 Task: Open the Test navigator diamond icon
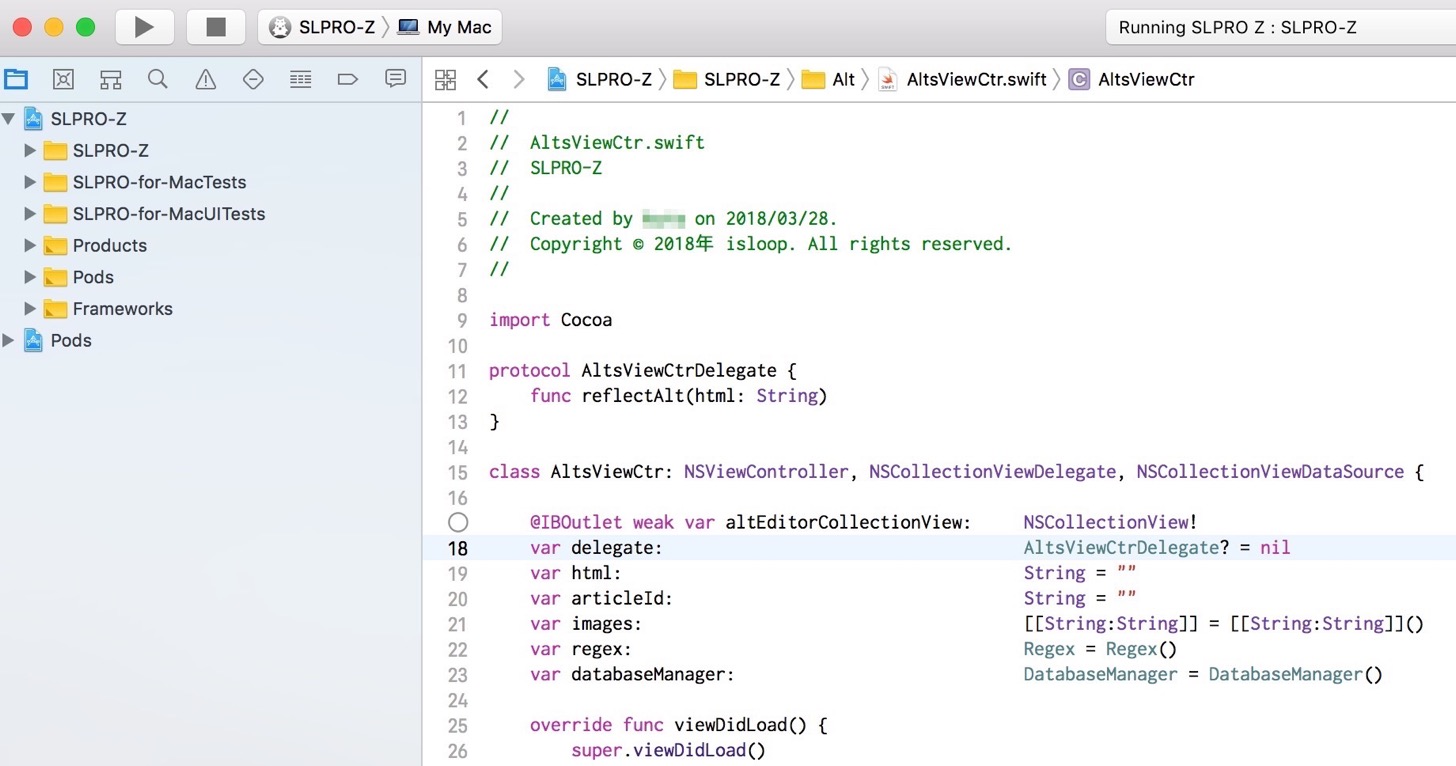(x=253, y=80)
